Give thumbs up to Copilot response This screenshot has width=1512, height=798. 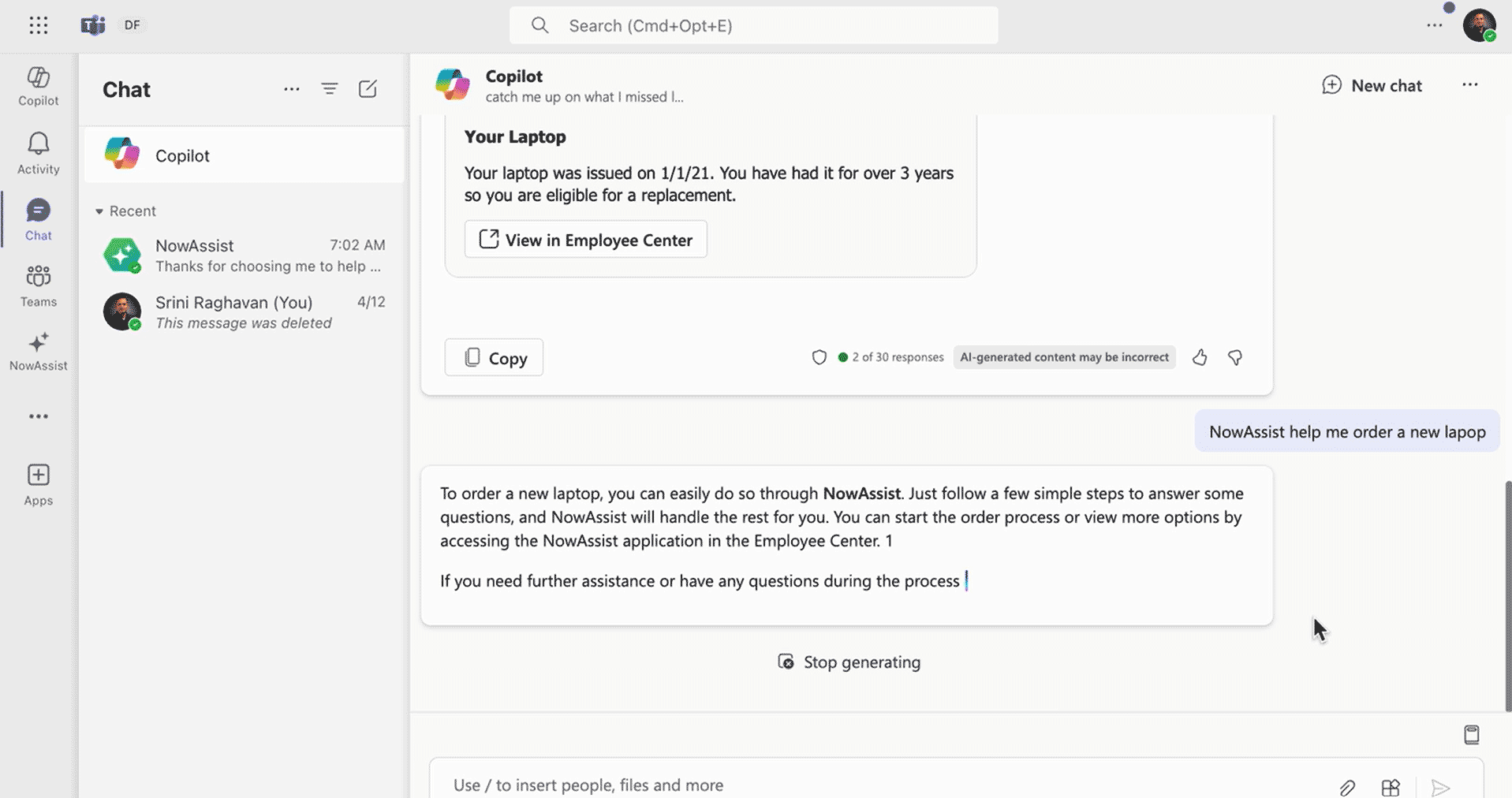1200,357
